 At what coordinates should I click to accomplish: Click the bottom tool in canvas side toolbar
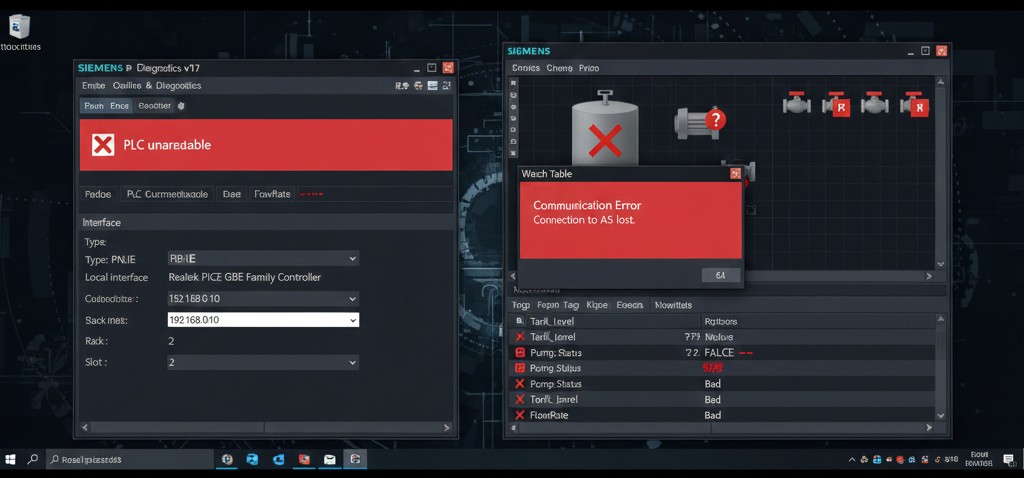tap(513, 152)
